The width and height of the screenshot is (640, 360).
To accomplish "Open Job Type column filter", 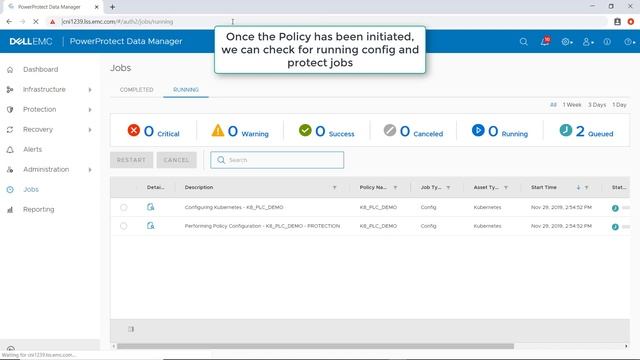I will [448, 188].
